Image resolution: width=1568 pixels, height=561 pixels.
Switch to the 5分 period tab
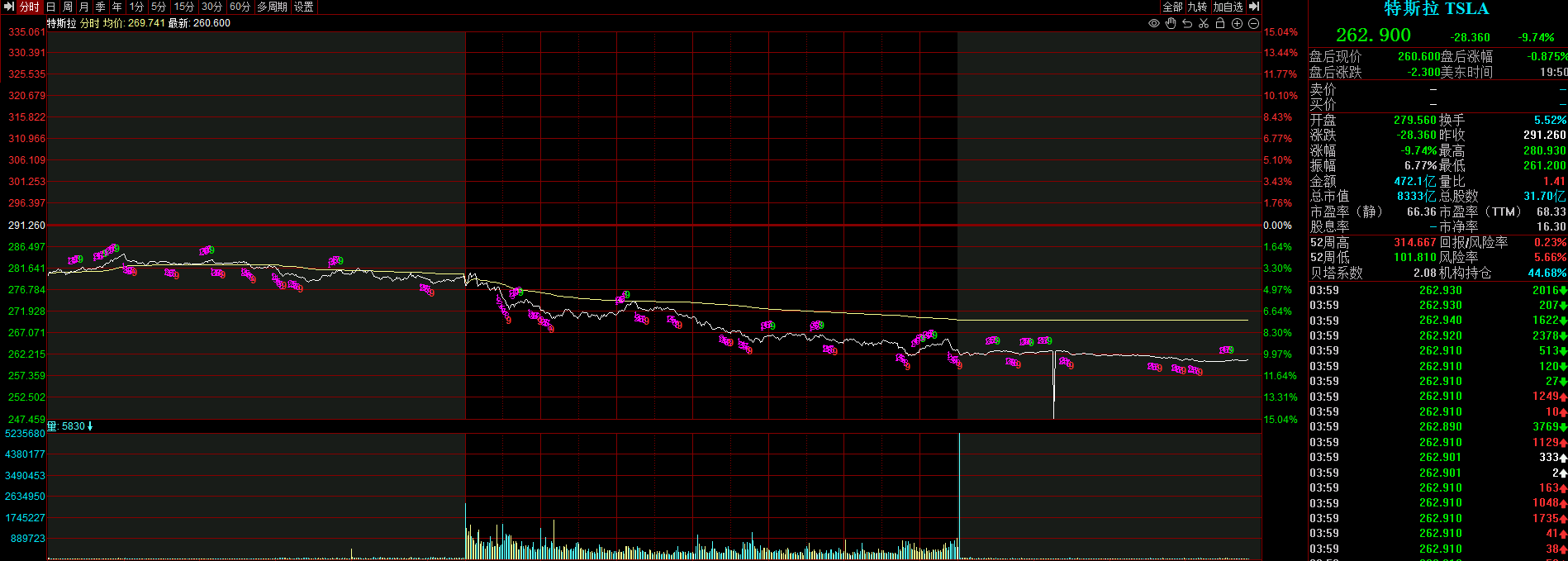[x=159, y=7]
